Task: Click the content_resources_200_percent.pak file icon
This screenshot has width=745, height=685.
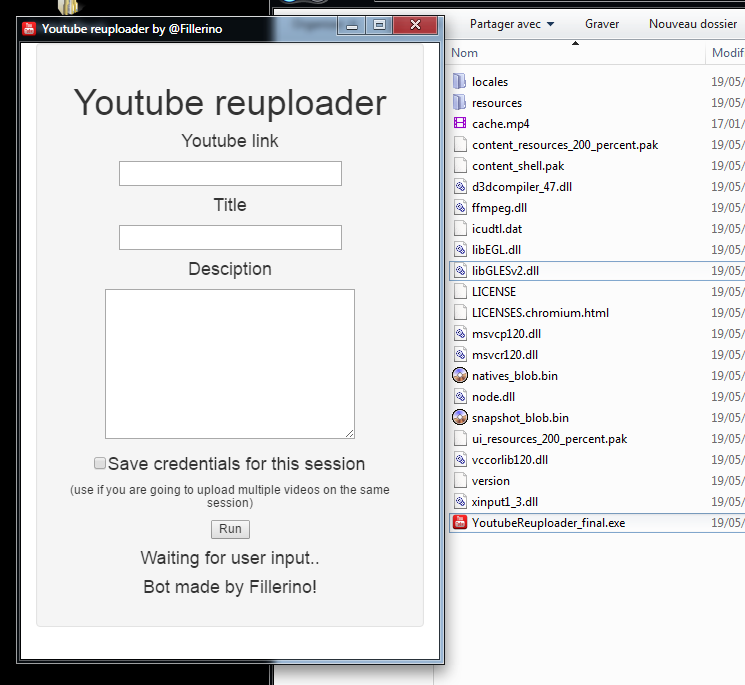Action: 459,144
